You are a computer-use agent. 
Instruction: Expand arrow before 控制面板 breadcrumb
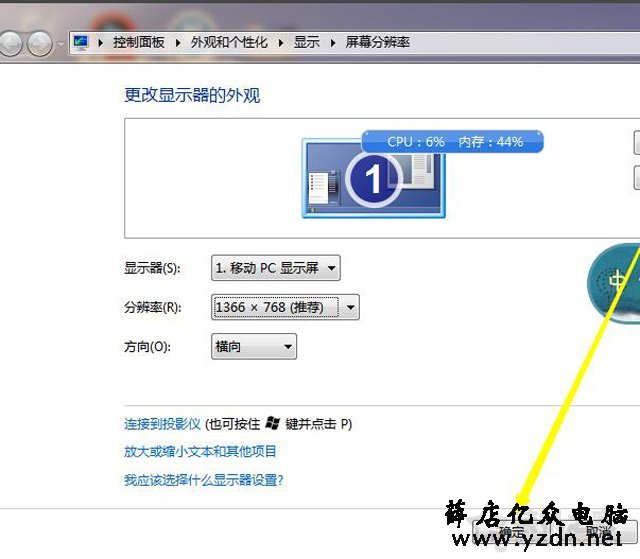coord(100,42)
